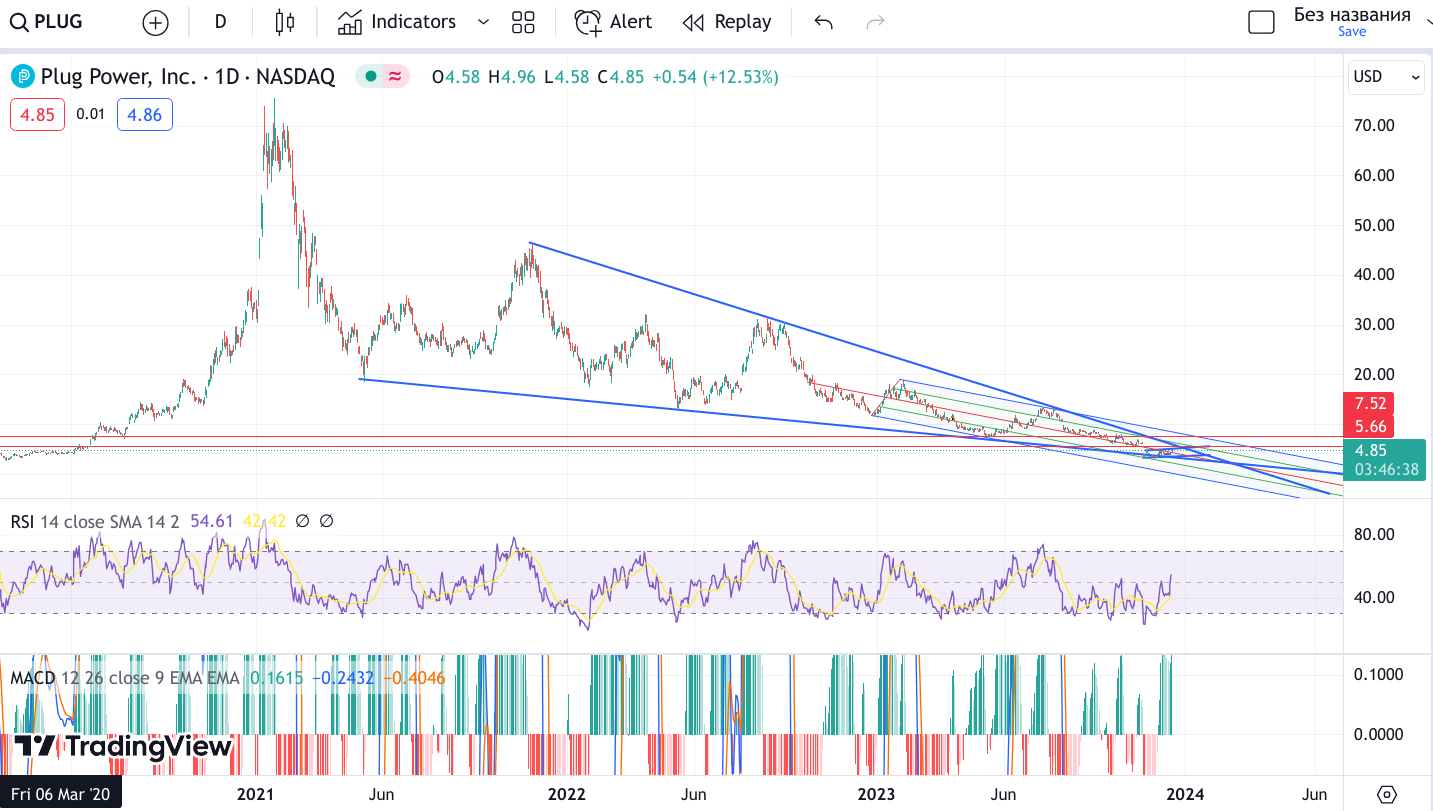Click RSI value 54.61

(210, 521)
